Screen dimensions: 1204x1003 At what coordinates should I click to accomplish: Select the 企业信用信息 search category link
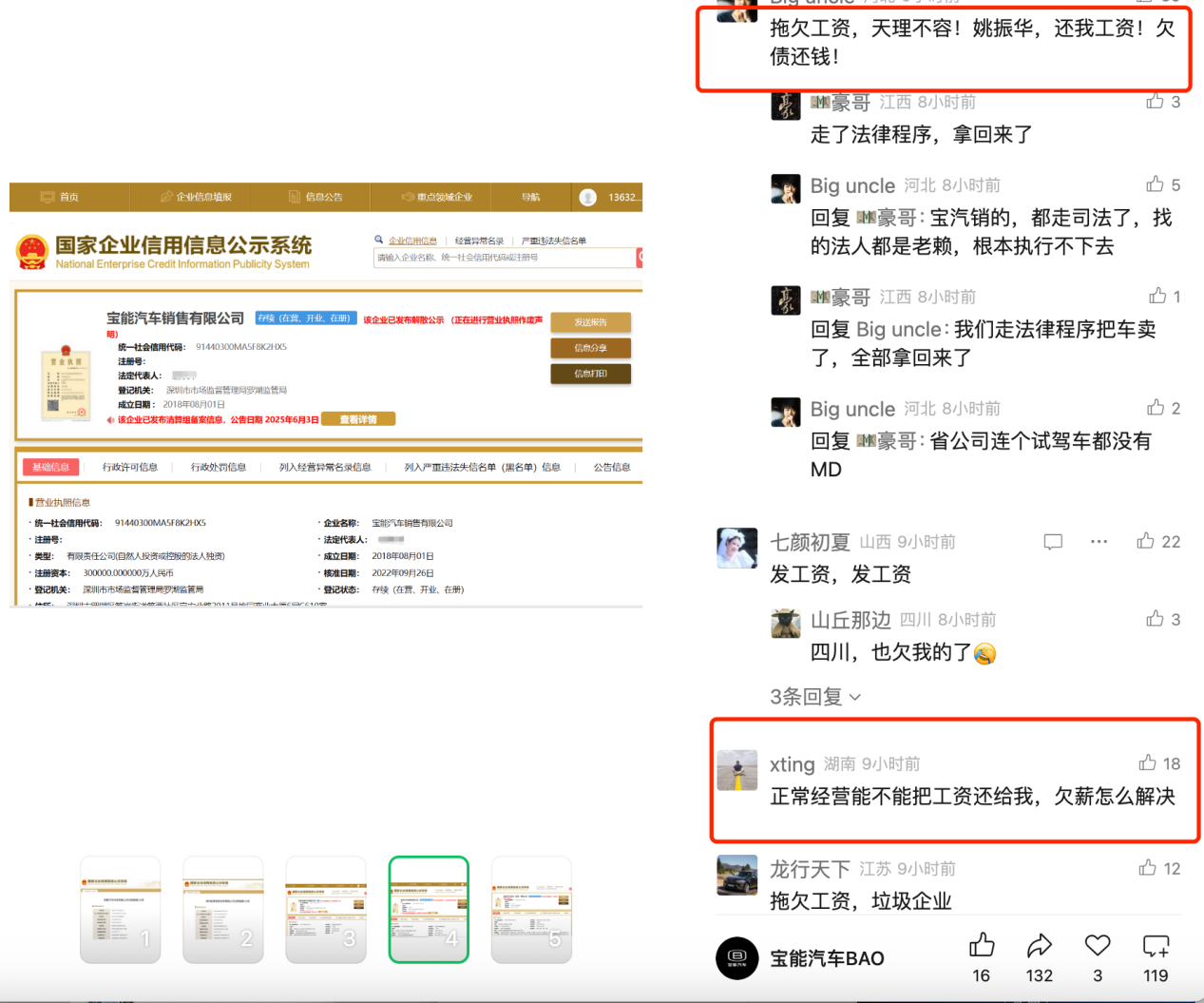pos(412,241)
